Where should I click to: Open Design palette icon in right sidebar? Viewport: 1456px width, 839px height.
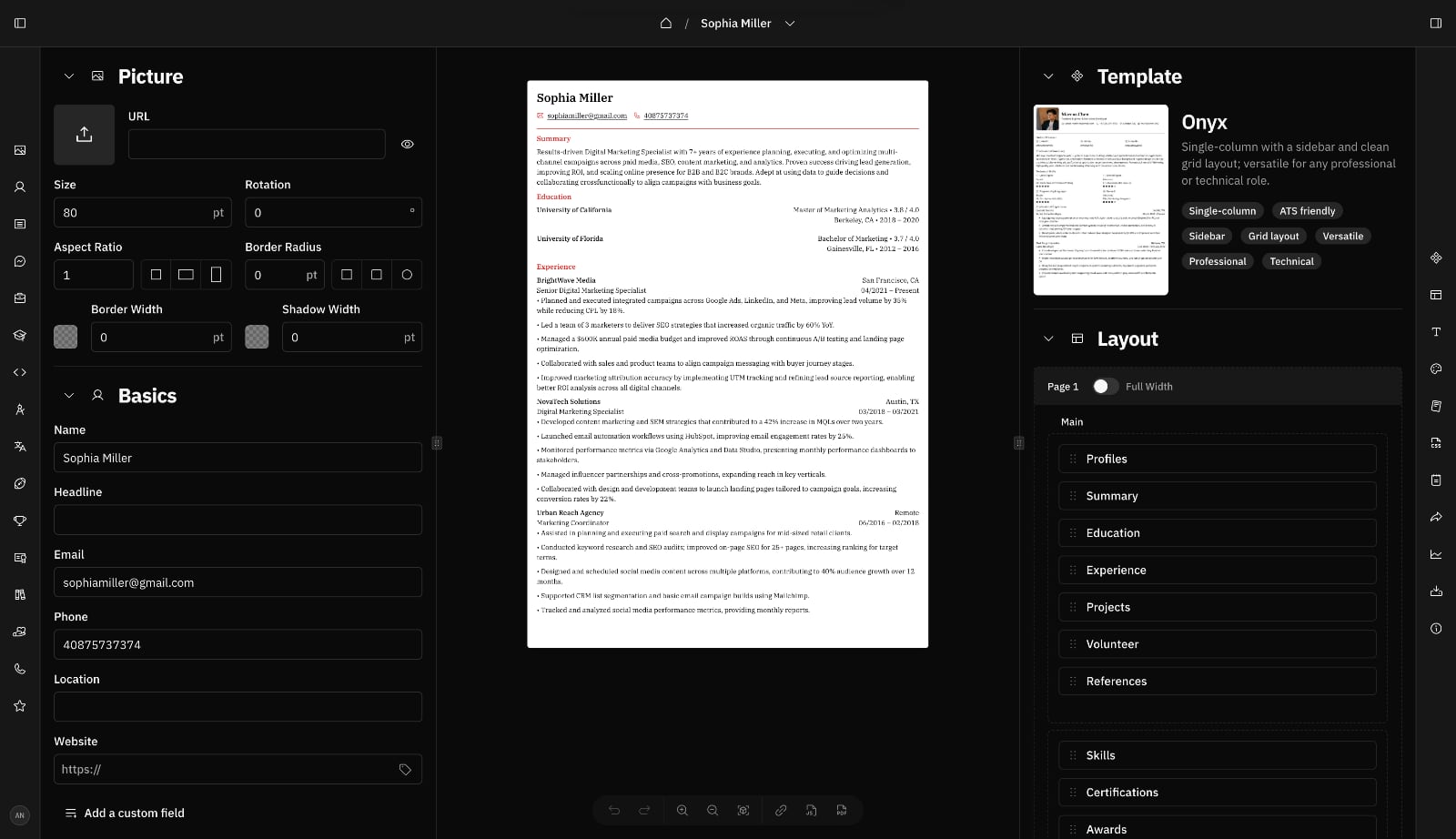click(1436, 369)
